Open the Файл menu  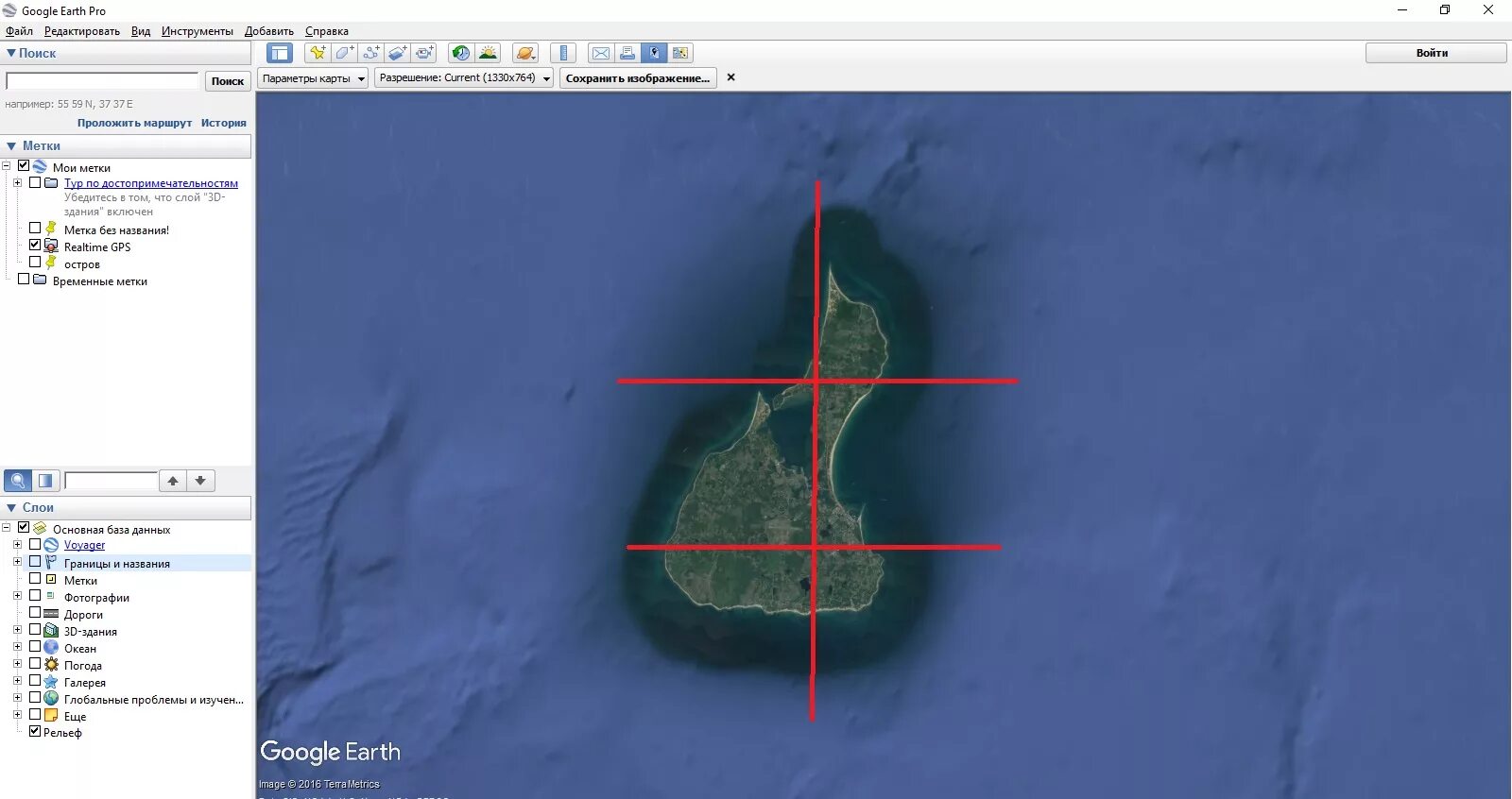coord(19,31)
